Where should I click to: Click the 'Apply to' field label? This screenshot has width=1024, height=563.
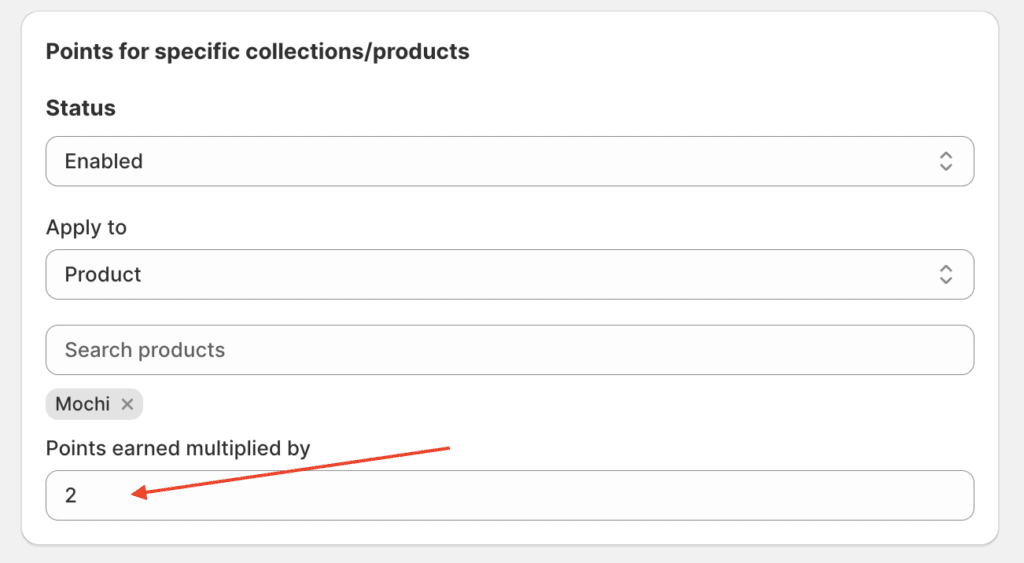pyautogui.click(x=86, y=228)
